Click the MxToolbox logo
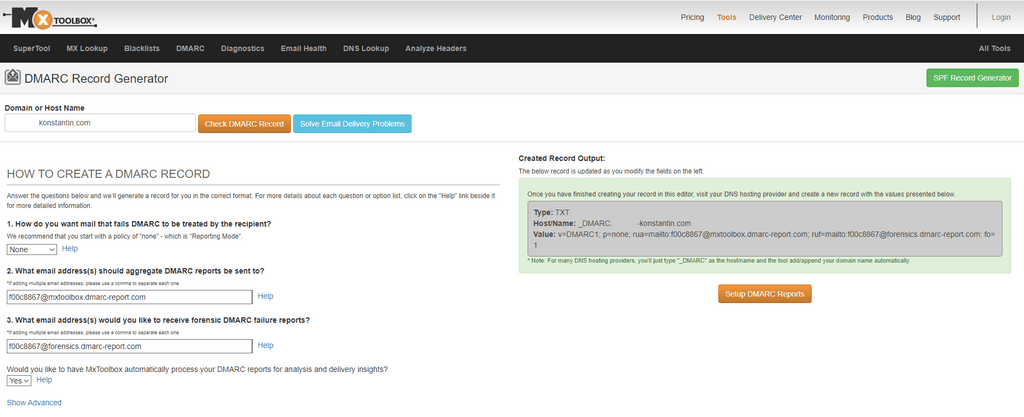The width and height of the screenshot is (1024, 417). 57,17
